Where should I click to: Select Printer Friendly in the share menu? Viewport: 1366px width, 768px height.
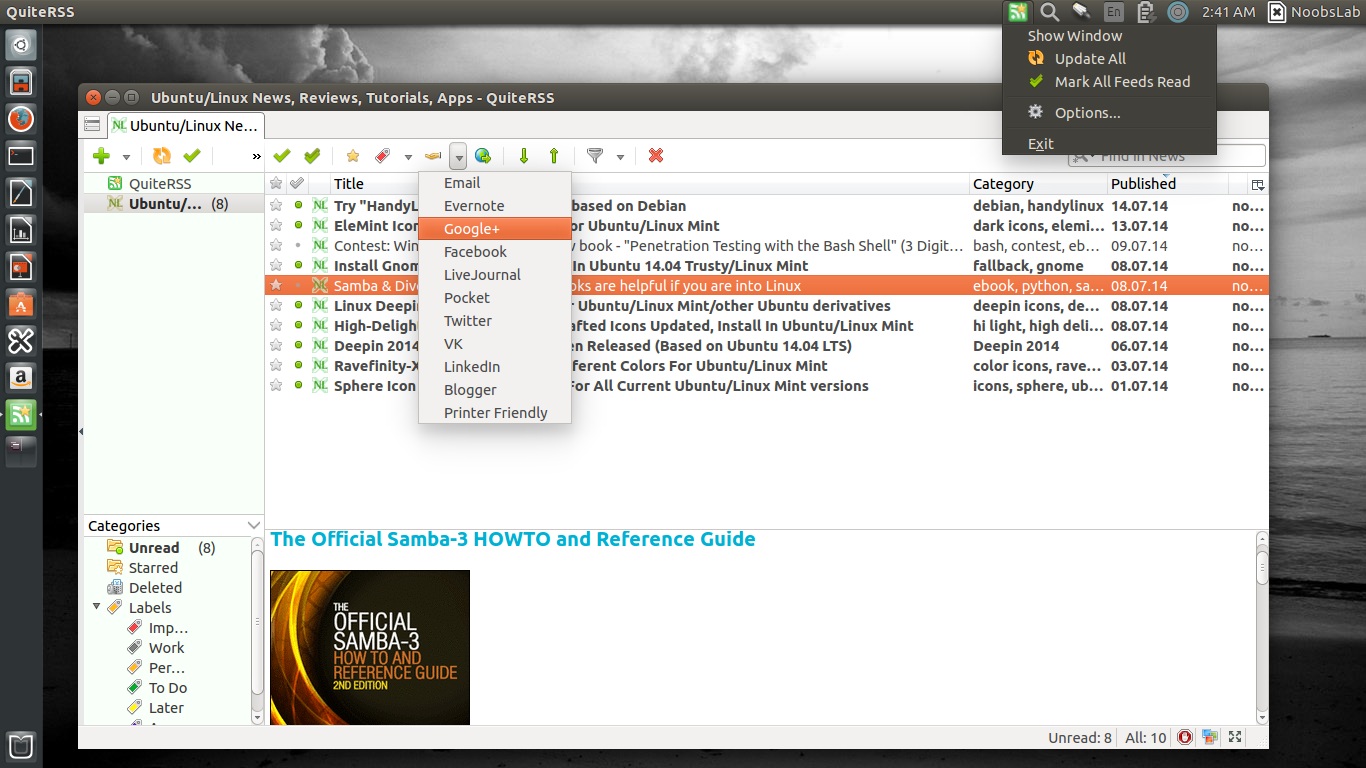click(x=495, y=413)
